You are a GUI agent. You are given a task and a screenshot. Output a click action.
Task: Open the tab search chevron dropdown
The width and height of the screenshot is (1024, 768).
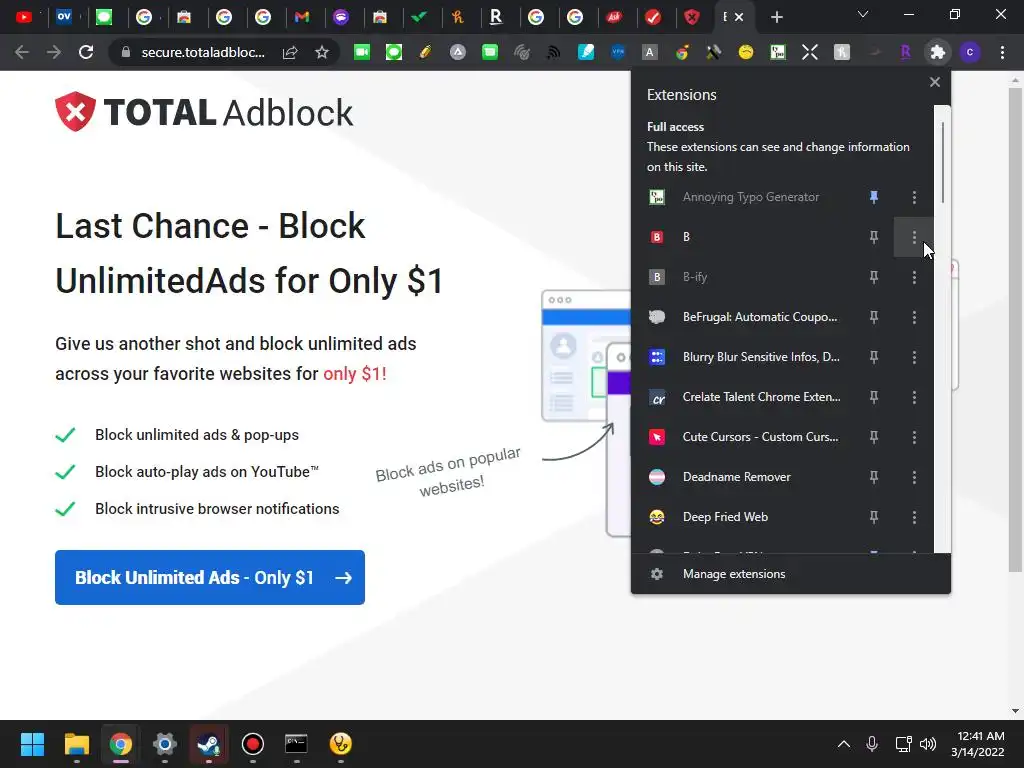[863, 14]
